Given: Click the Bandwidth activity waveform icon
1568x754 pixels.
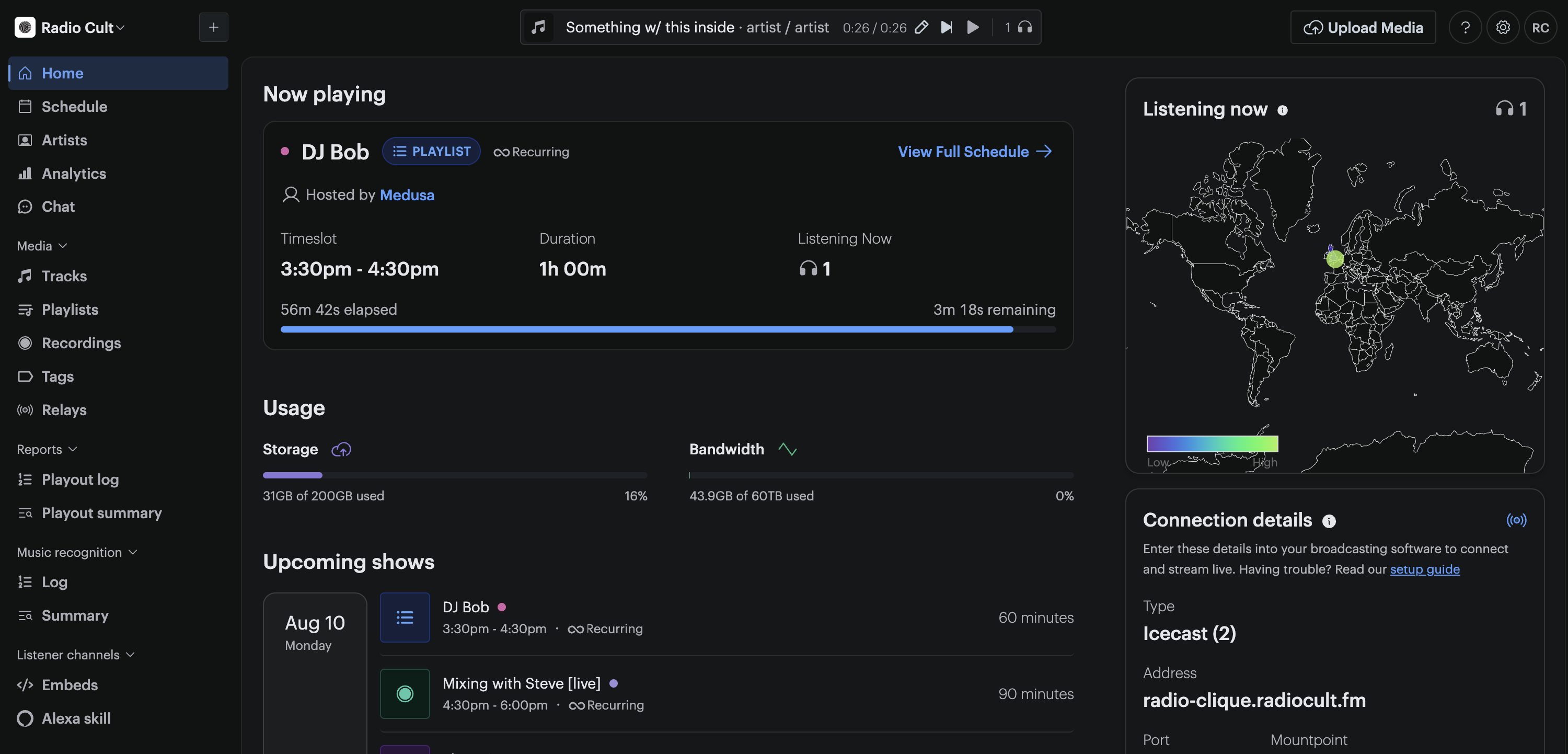Looking at the screenshot, I should pos(787,450).
